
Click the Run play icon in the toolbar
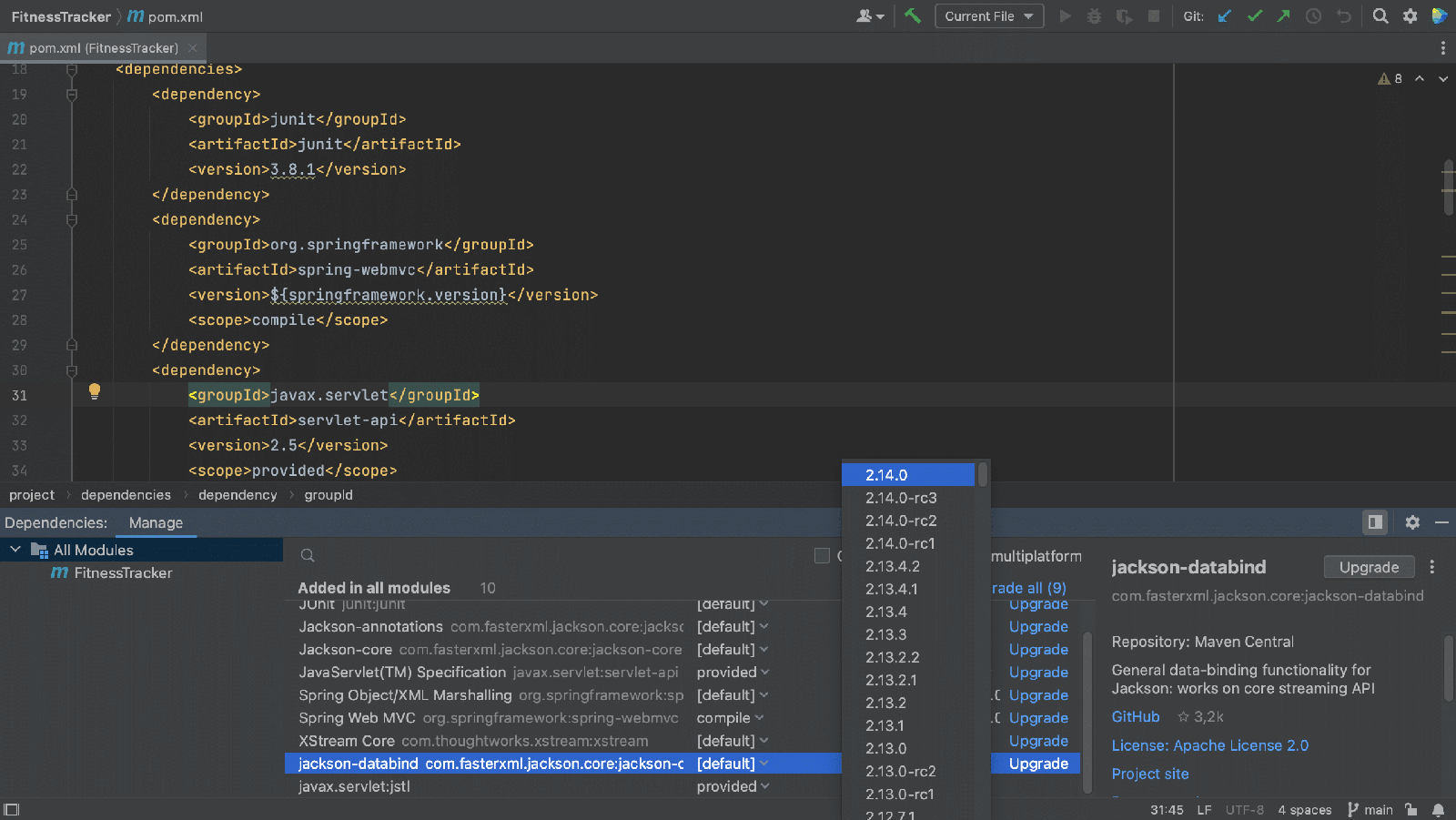coord(1066,16)
